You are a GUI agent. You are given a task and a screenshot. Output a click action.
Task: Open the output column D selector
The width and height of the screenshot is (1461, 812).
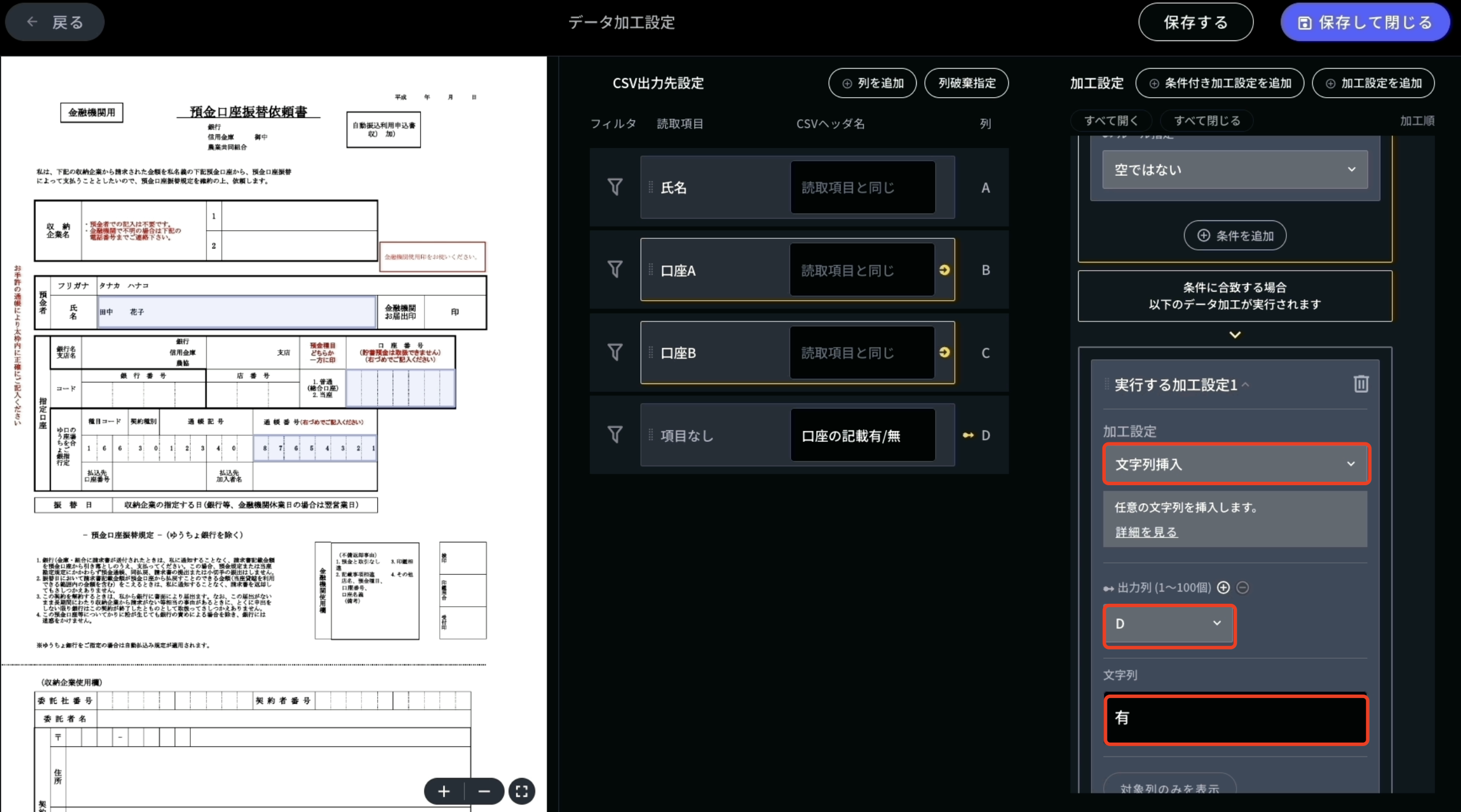point(1168,625)
